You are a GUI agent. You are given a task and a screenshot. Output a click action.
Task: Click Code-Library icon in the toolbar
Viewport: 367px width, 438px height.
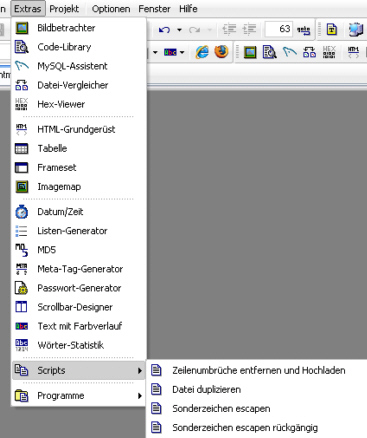(269, 52)
